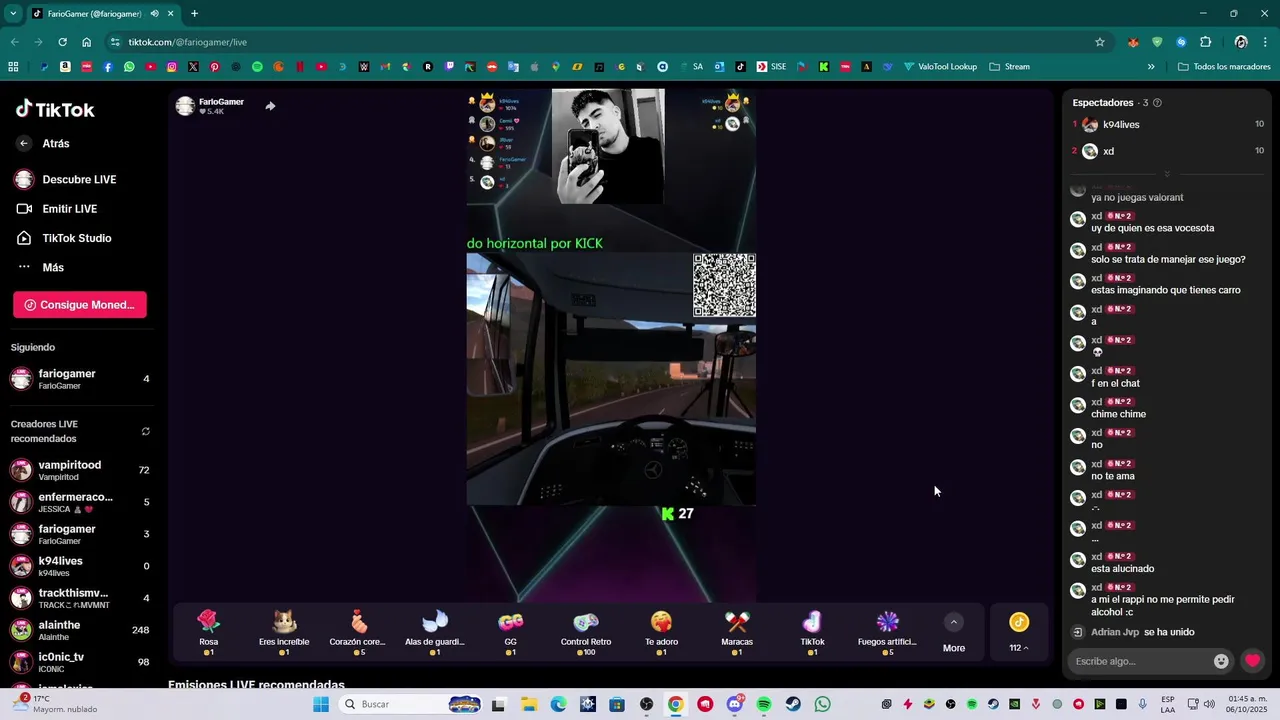Send the Te adoro gift
The width and height of the screenshot is (1280, 720).
pos(661,632)
